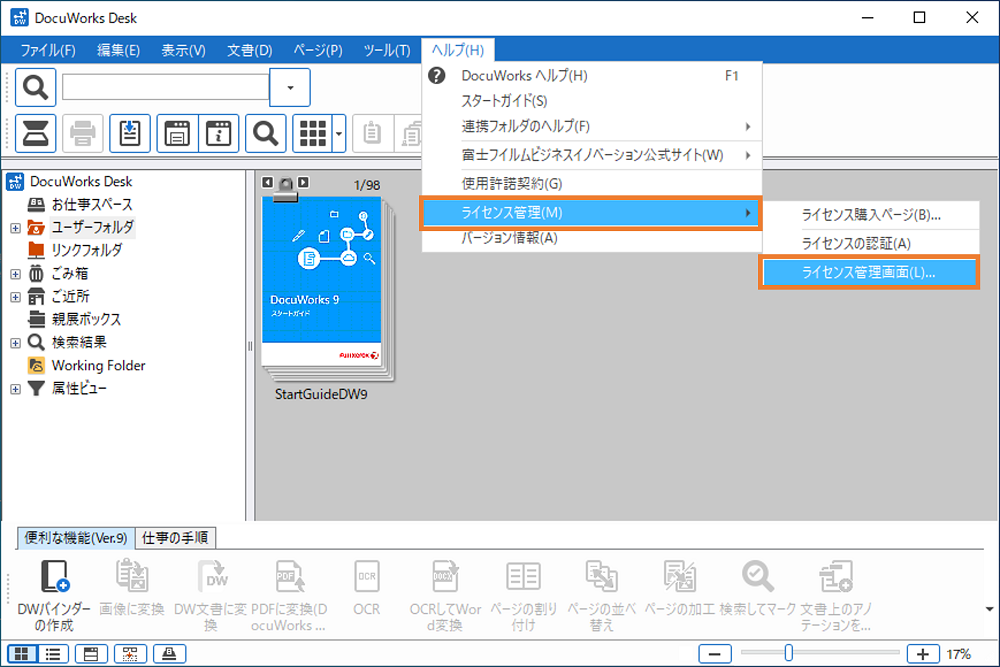Select ライセンスの認証(A) menu entry
Image resolution: width=1000 pixels, height=667 pixels.
[869, 244]
